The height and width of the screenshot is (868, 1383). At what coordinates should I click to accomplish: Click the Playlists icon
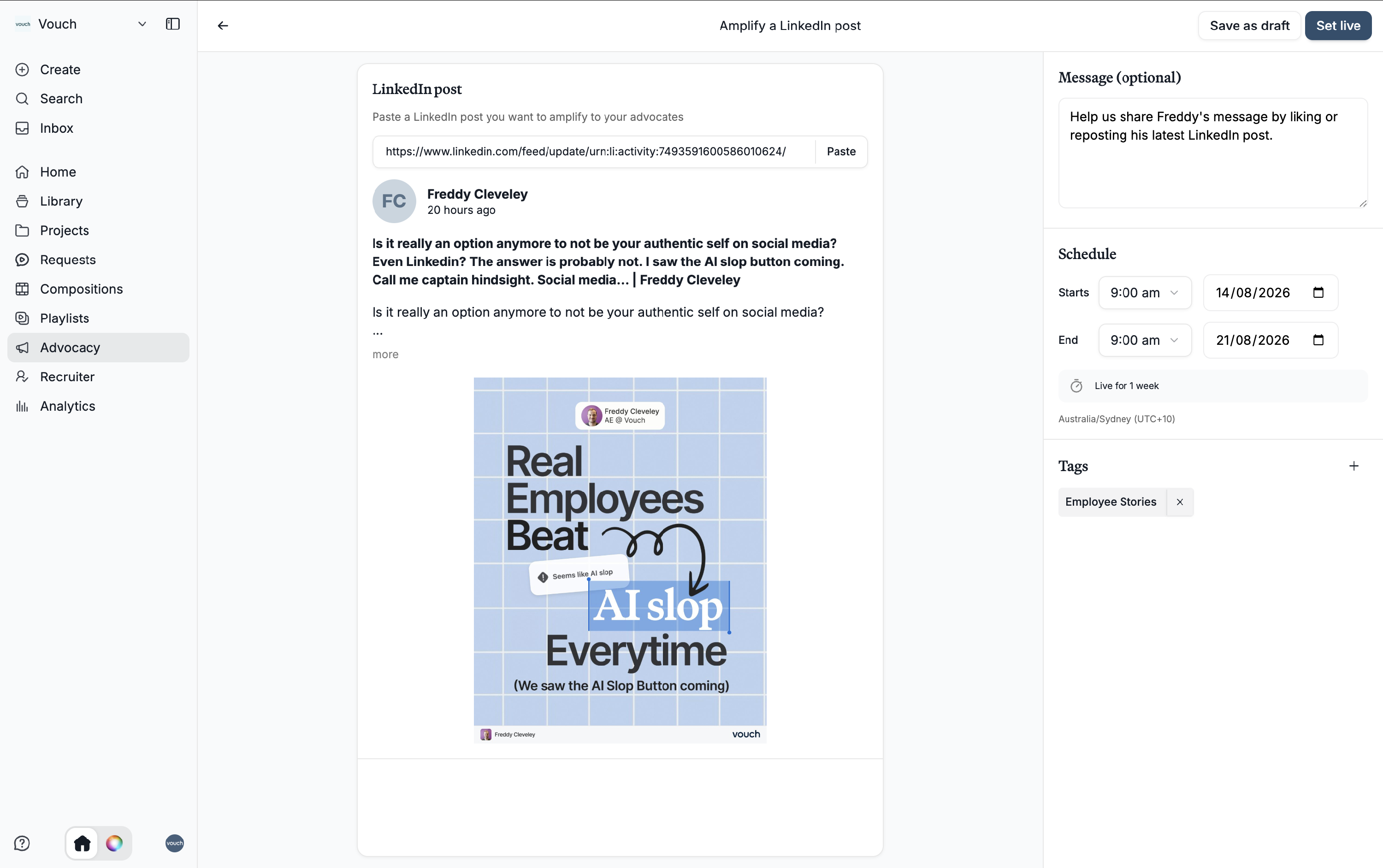click(22, 318)
